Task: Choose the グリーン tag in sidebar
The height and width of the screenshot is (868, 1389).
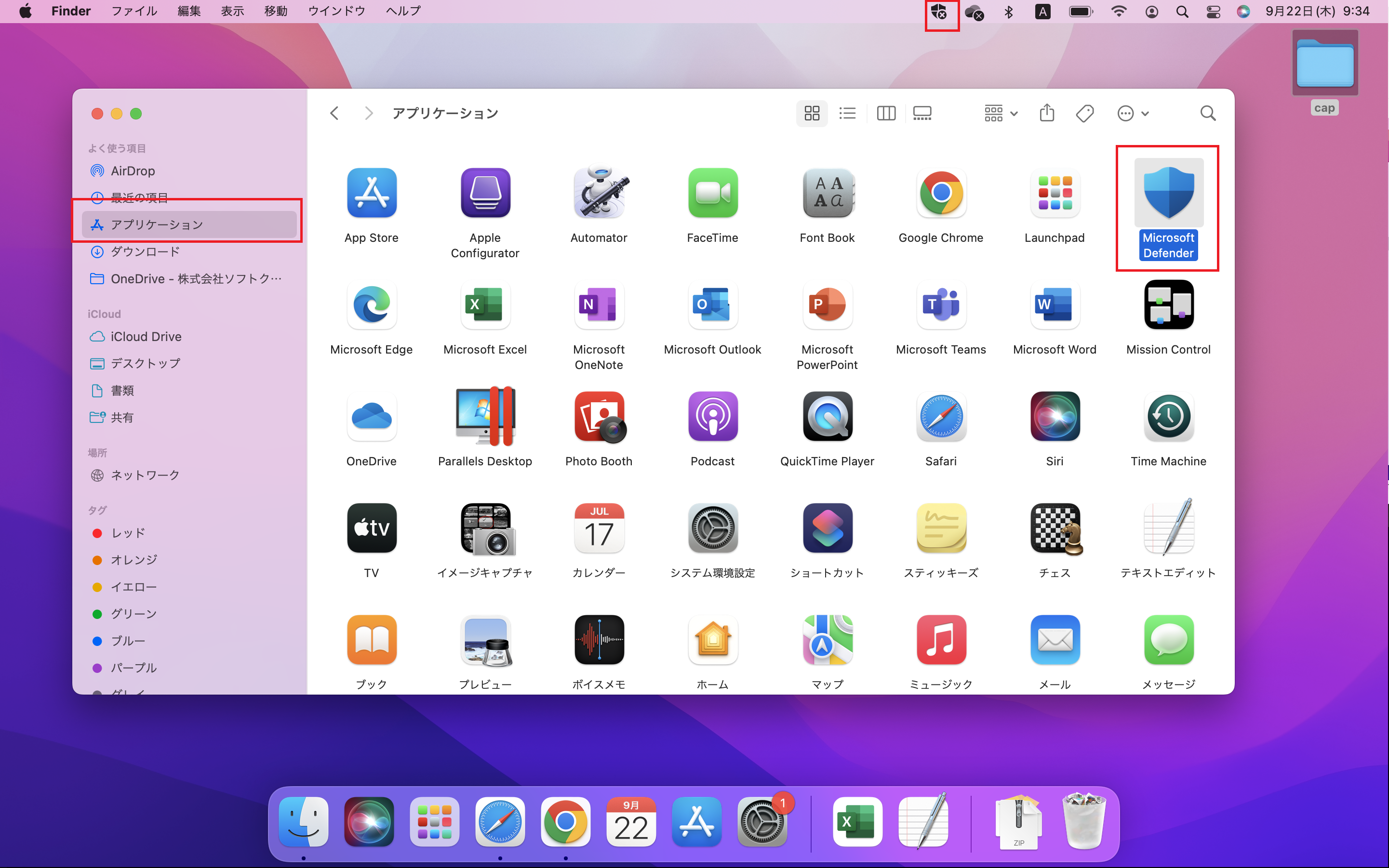Action: (x=189, y=614)
